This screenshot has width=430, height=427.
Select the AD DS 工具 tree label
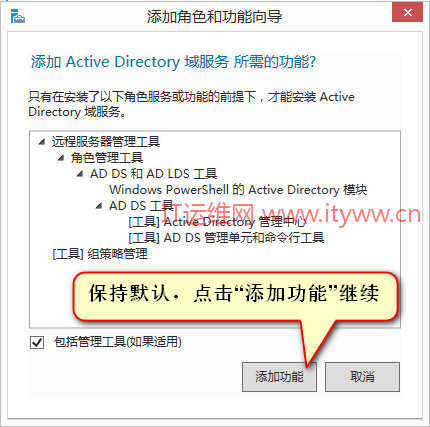tap(141, 206)
